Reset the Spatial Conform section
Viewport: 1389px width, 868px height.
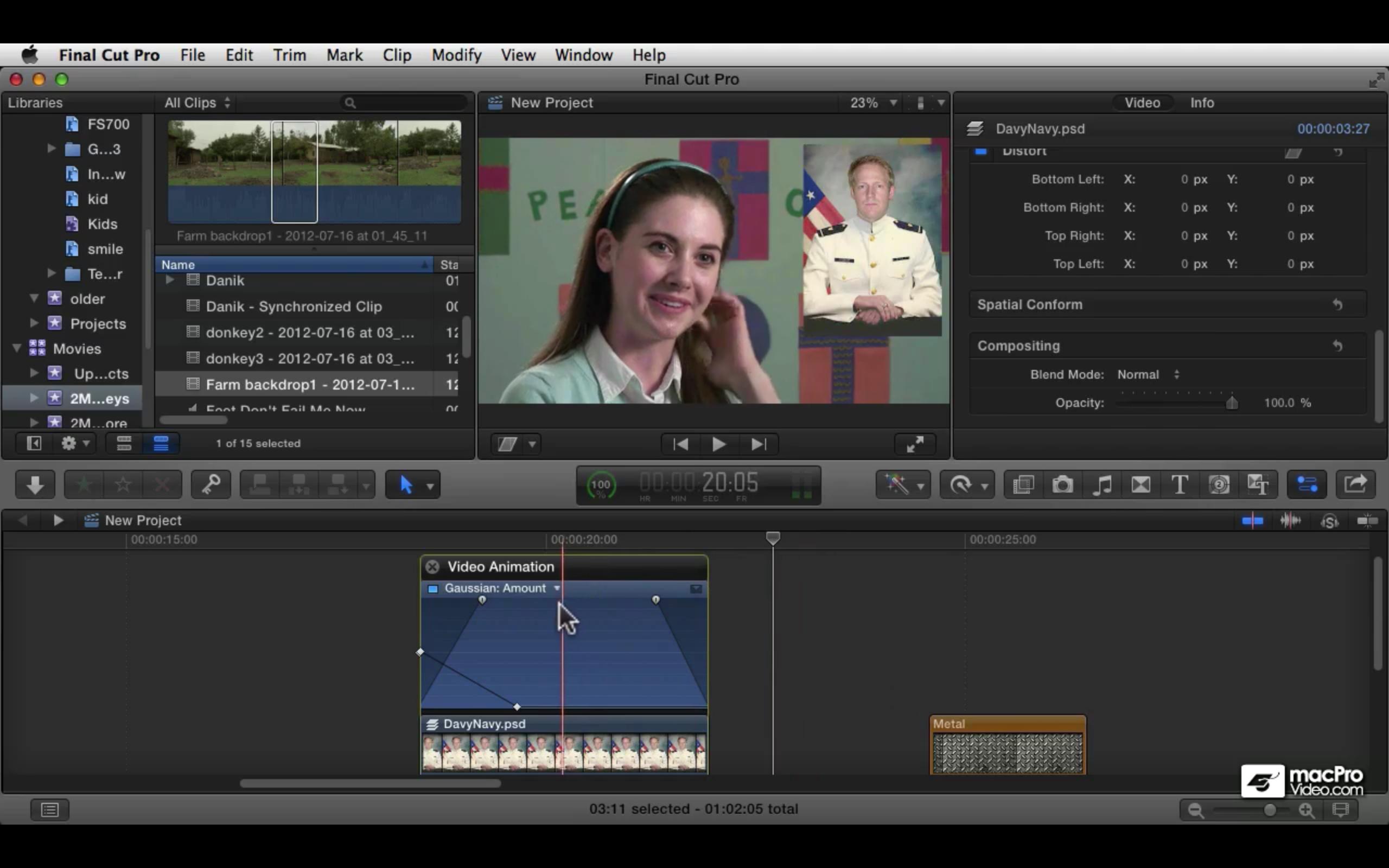pos(1338,304)
